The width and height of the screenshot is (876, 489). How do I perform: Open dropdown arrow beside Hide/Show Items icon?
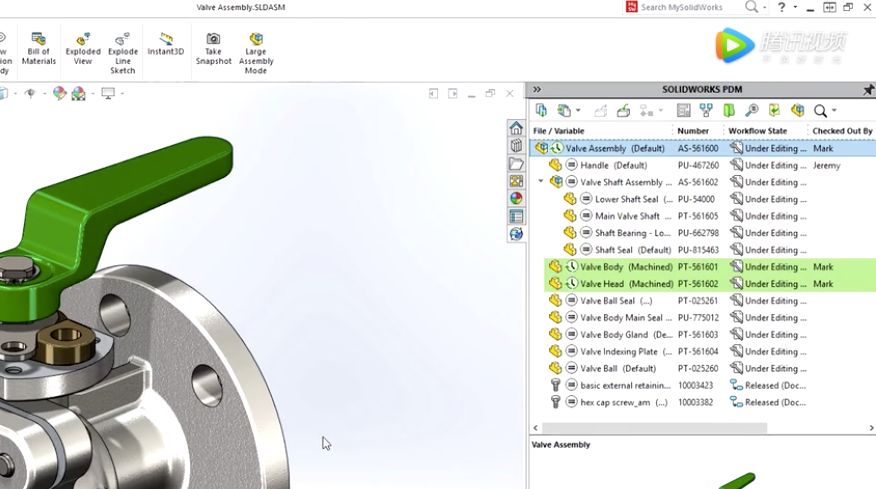coord(44,93)
